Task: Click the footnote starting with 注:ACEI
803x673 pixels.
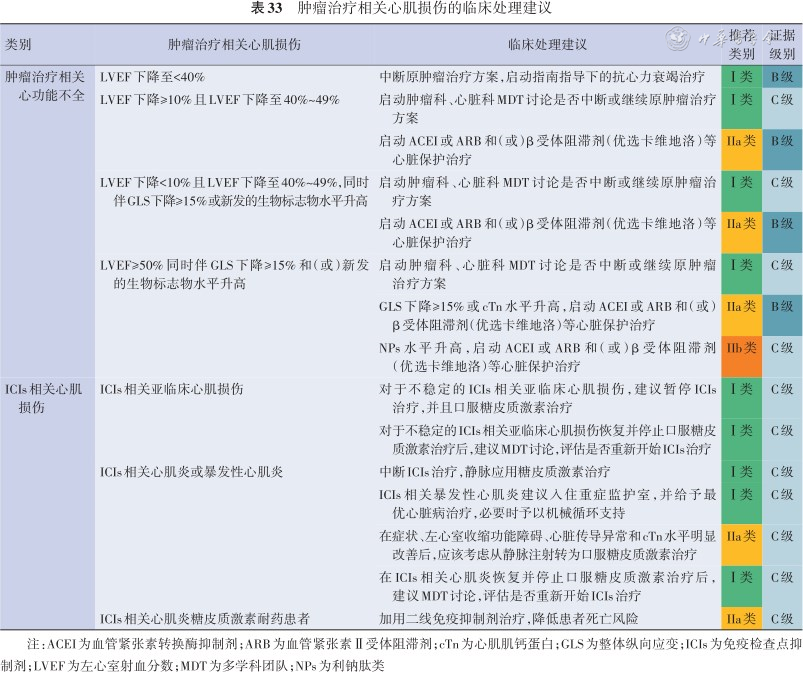Action: click(x=400, y=653)
